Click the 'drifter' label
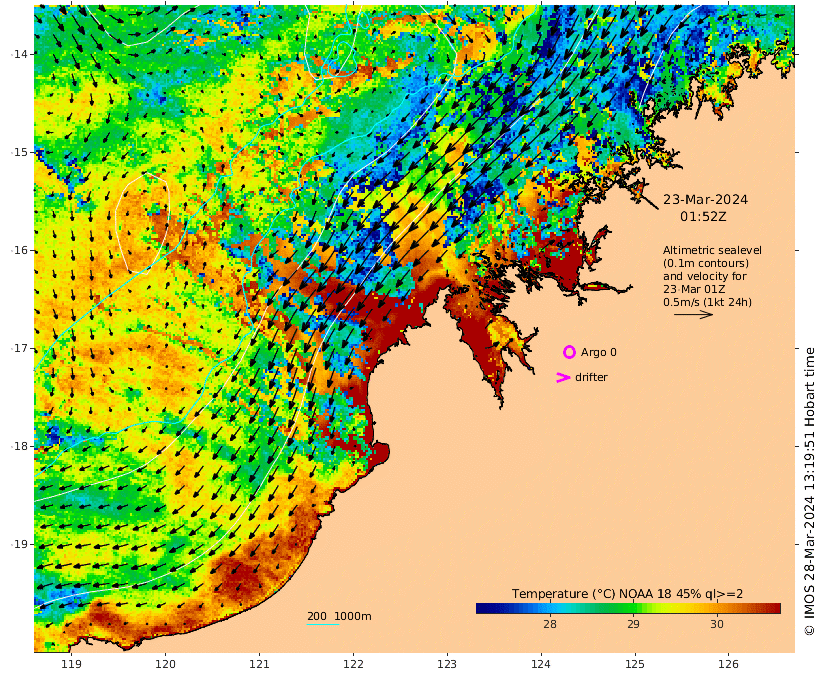This screenshot has width=820, height=680. [591, 377]
